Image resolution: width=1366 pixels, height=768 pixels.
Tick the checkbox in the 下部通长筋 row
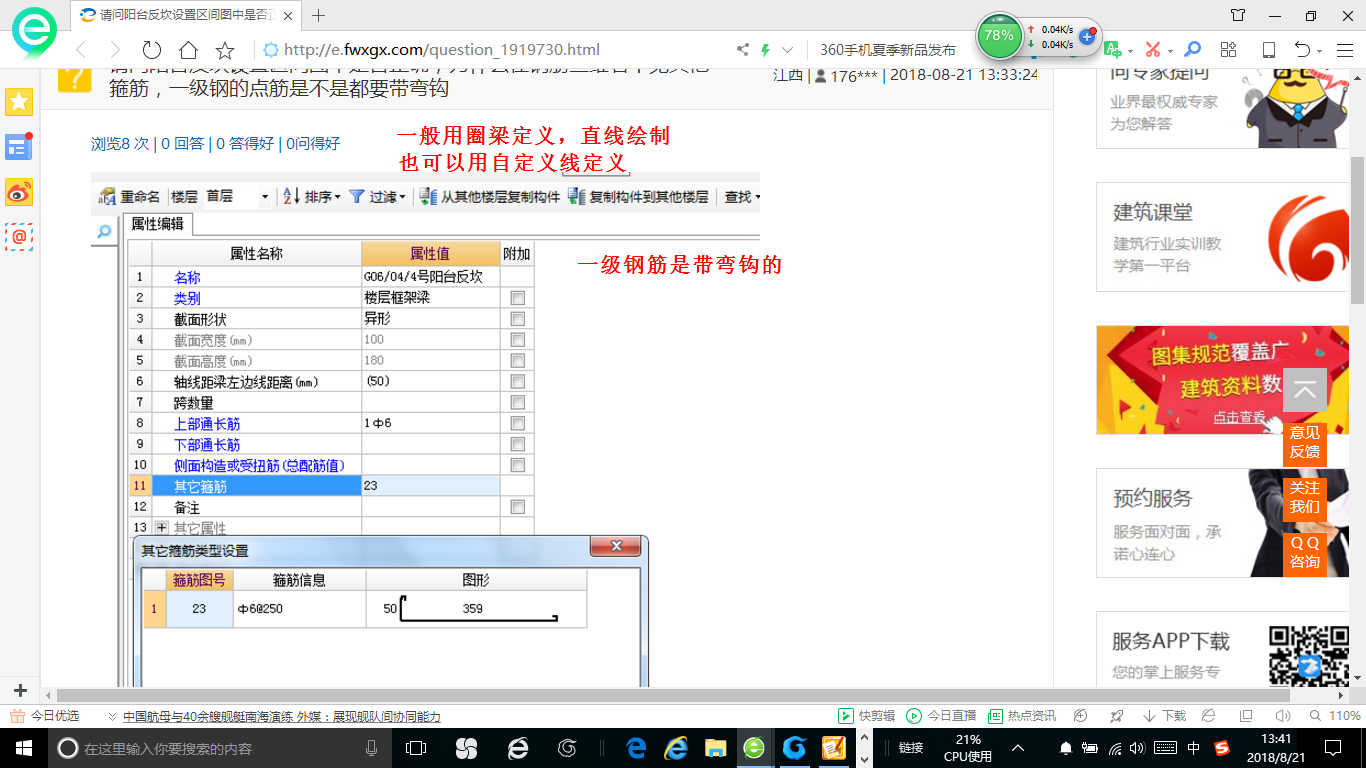[x=517, y=445]
